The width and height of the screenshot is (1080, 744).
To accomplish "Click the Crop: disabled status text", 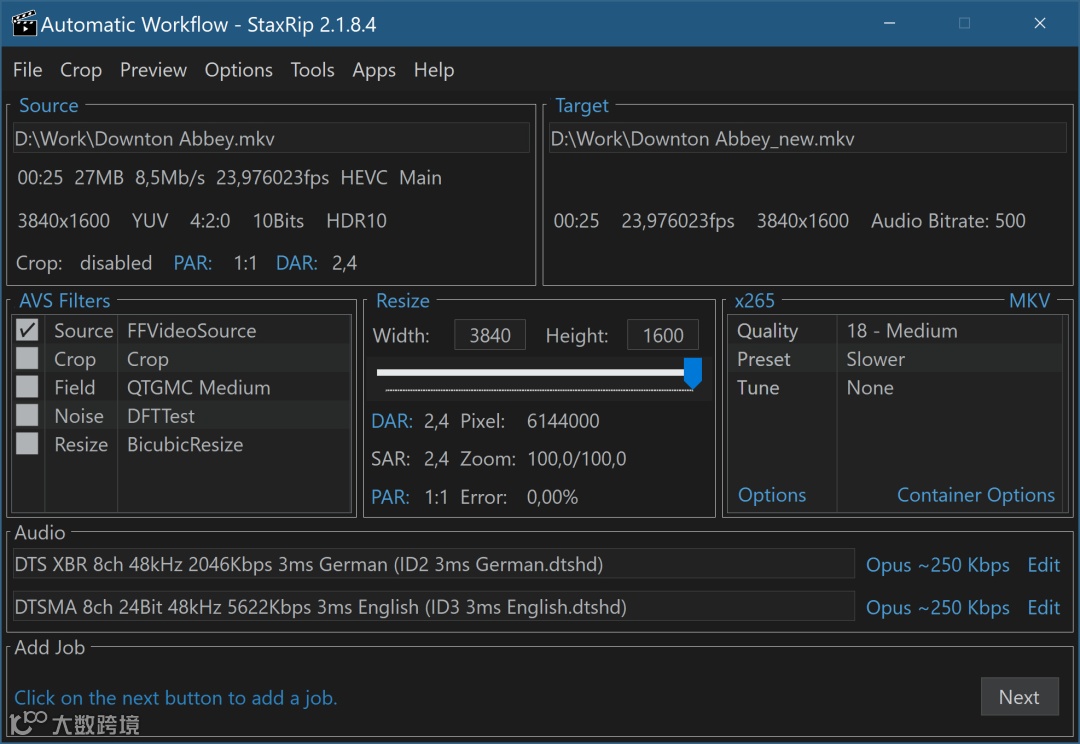I will pos(83,263).
